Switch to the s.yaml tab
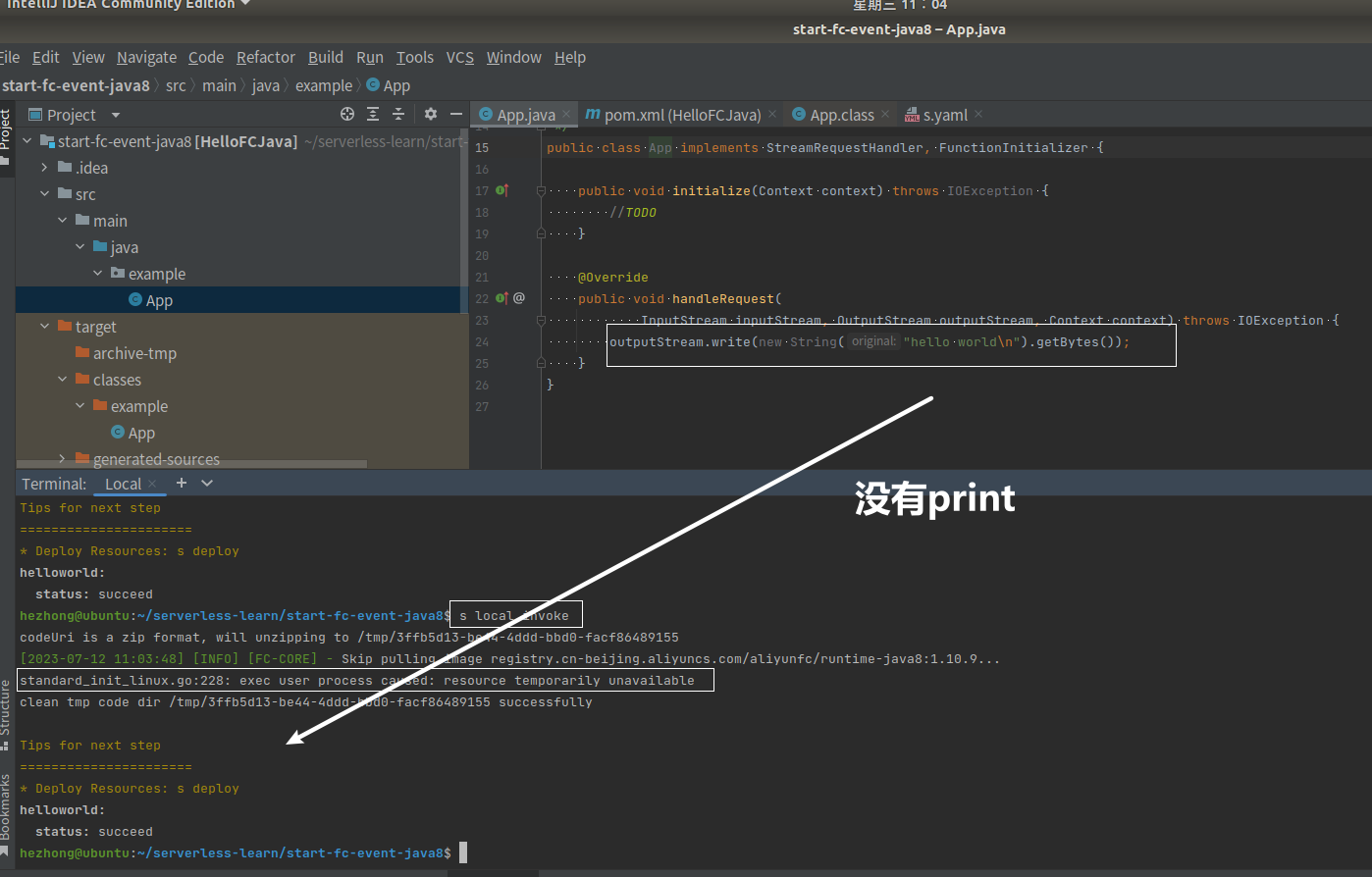The height and width of the screenshot is (877, 1372). [x=945, y=115]
